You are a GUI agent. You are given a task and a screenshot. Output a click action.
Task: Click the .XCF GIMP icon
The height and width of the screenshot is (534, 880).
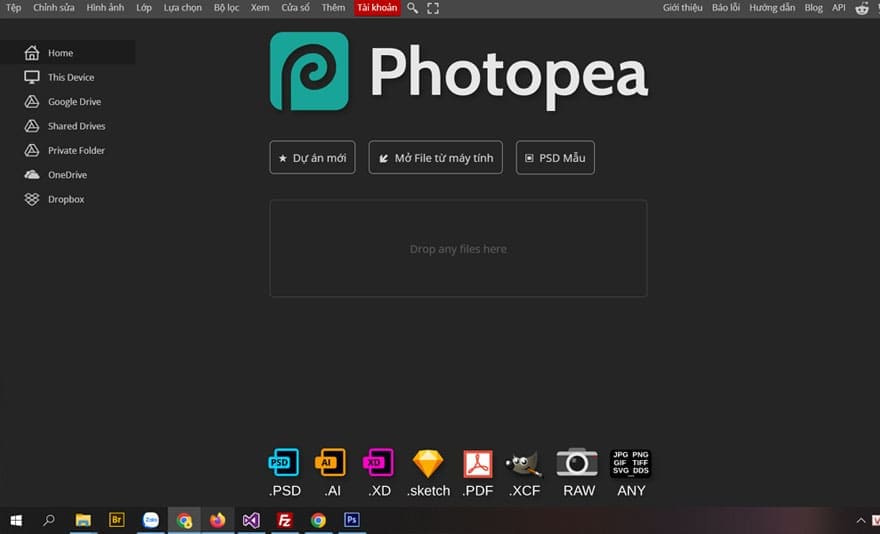click(524, 464)
